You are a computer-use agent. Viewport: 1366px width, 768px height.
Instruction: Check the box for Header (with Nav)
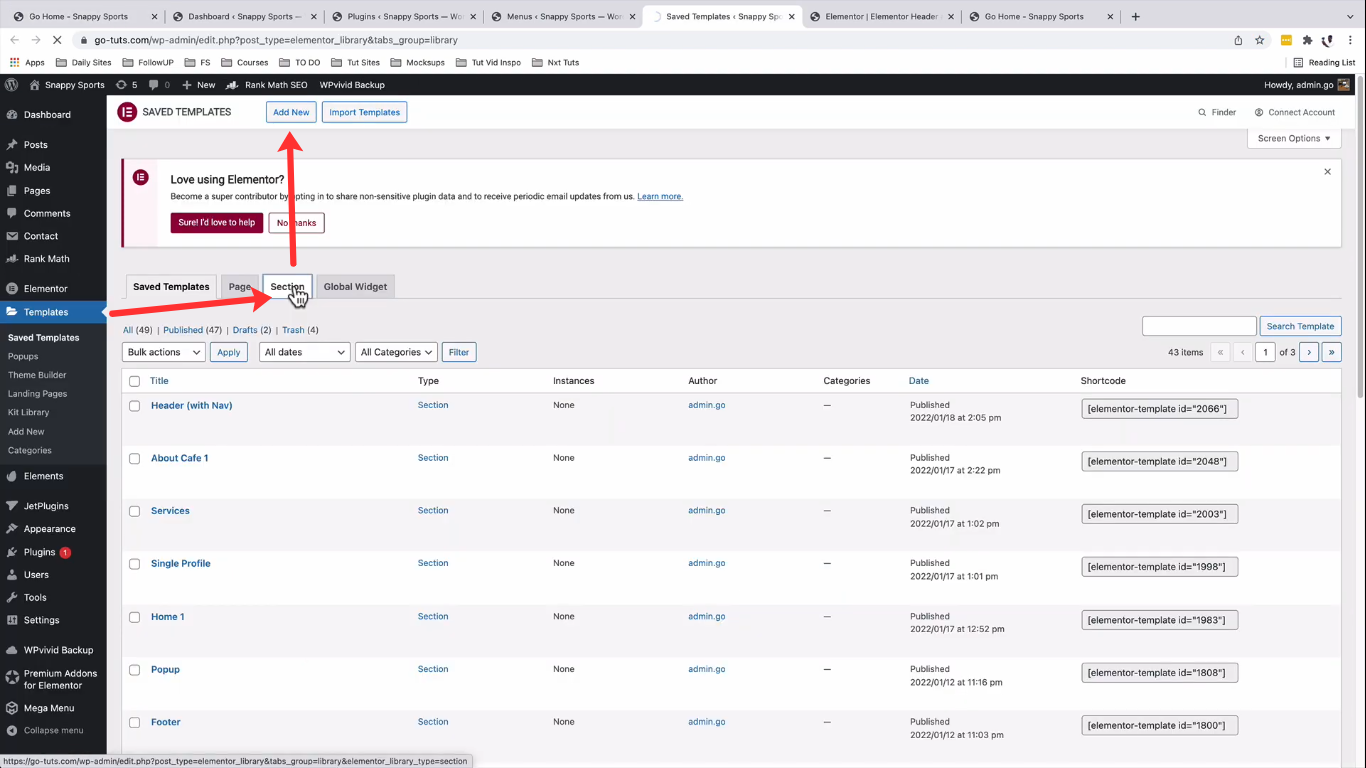click(135, 406)
